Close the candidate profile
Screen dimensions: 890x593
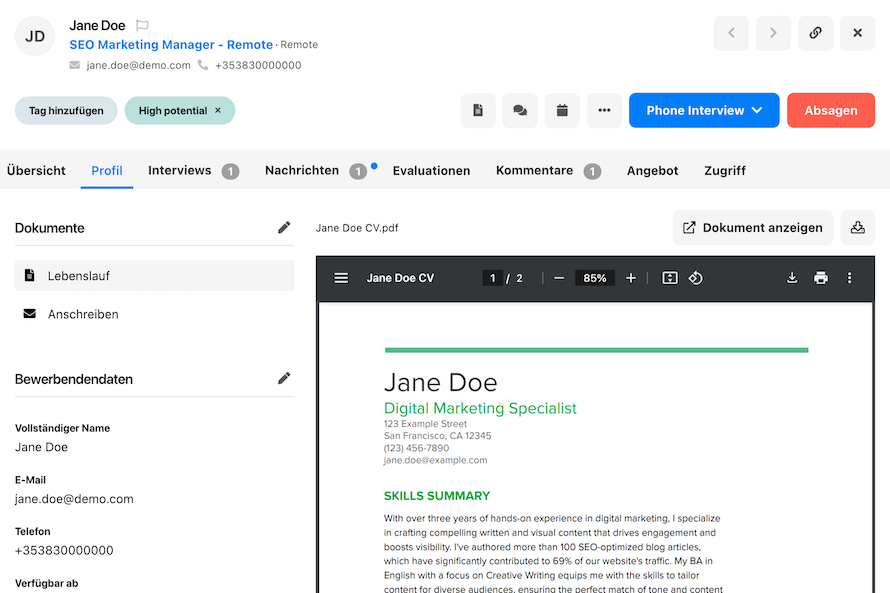coord(858,33)
